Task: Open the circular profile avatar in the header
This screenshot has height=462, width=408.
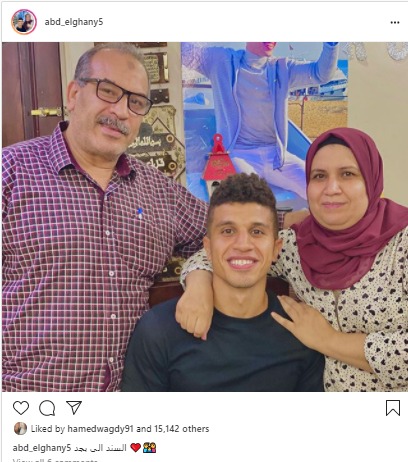Action: point(24,22)
